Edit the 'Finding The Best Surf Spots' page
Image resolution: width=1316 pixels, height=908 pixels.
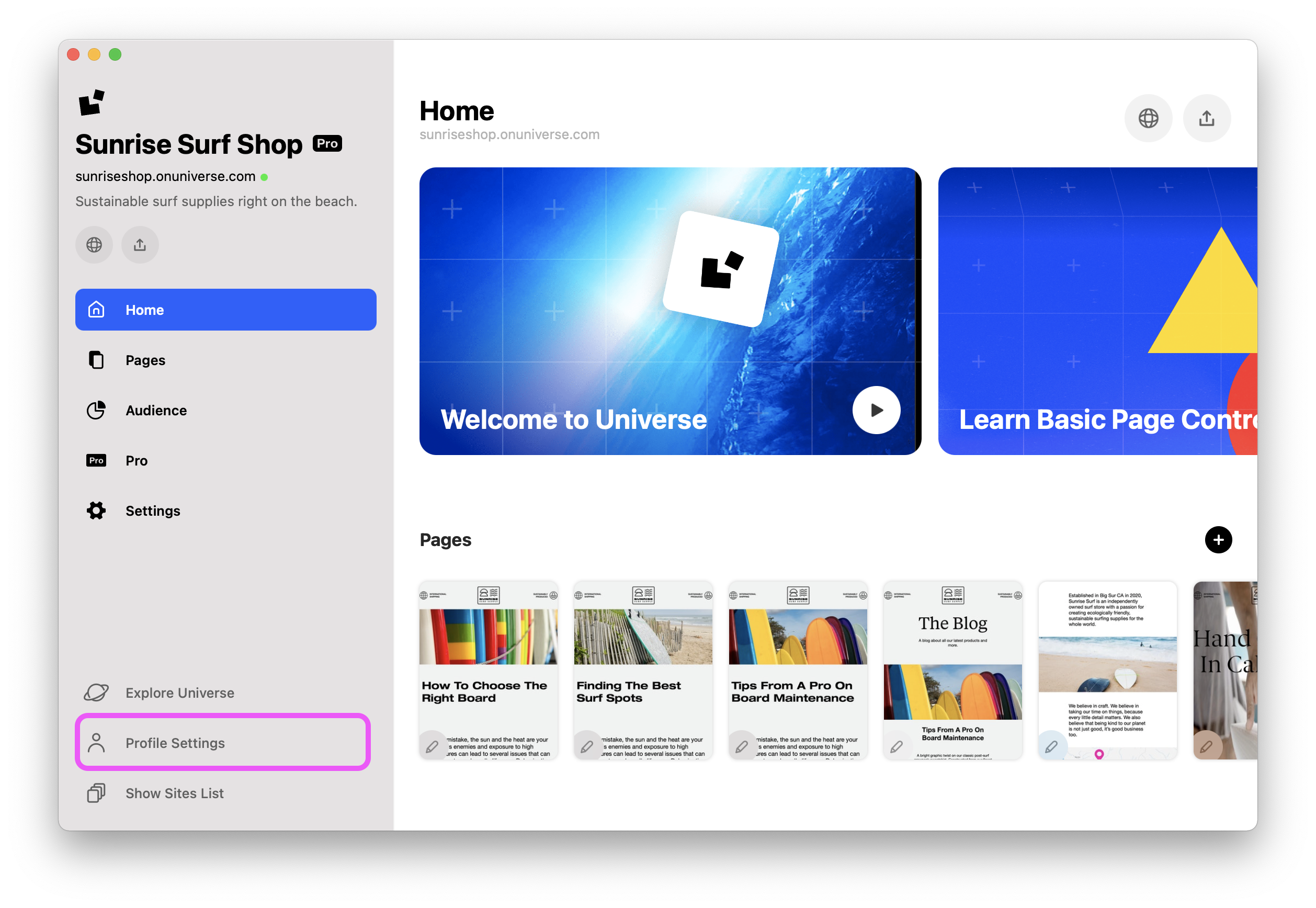pos(587,746)
